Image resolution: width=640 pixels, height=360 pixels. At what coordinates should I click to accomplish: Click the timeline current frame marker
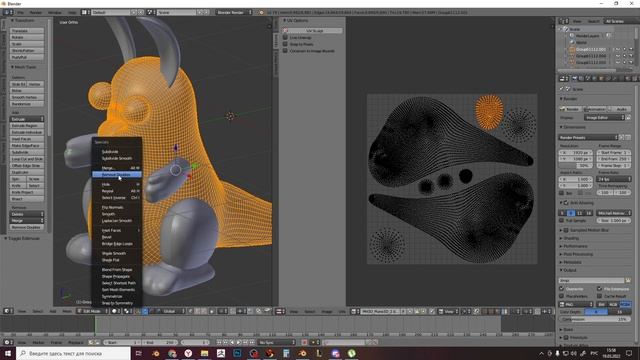click(x=95, y=324)
